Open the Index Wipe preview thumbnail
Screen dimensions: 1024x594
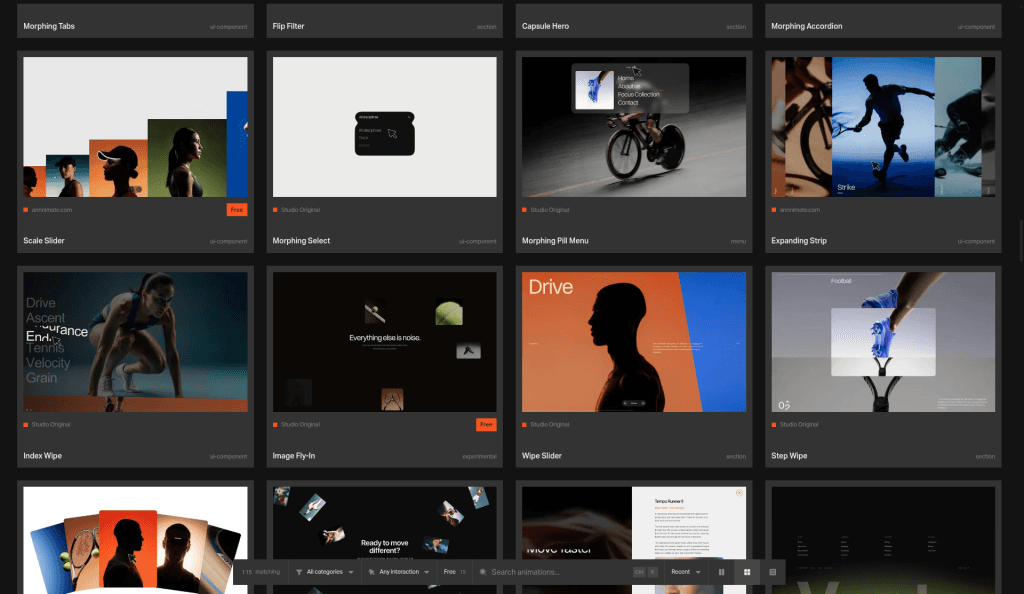[x=135, y=342]
